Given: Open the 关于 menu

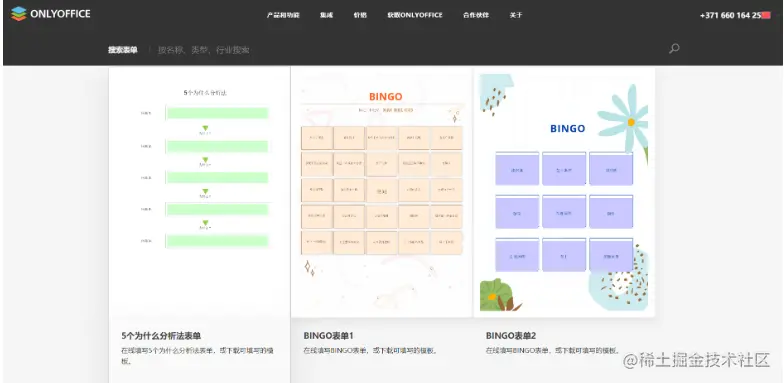Looking at the screenshot, I should pos(516,15).
